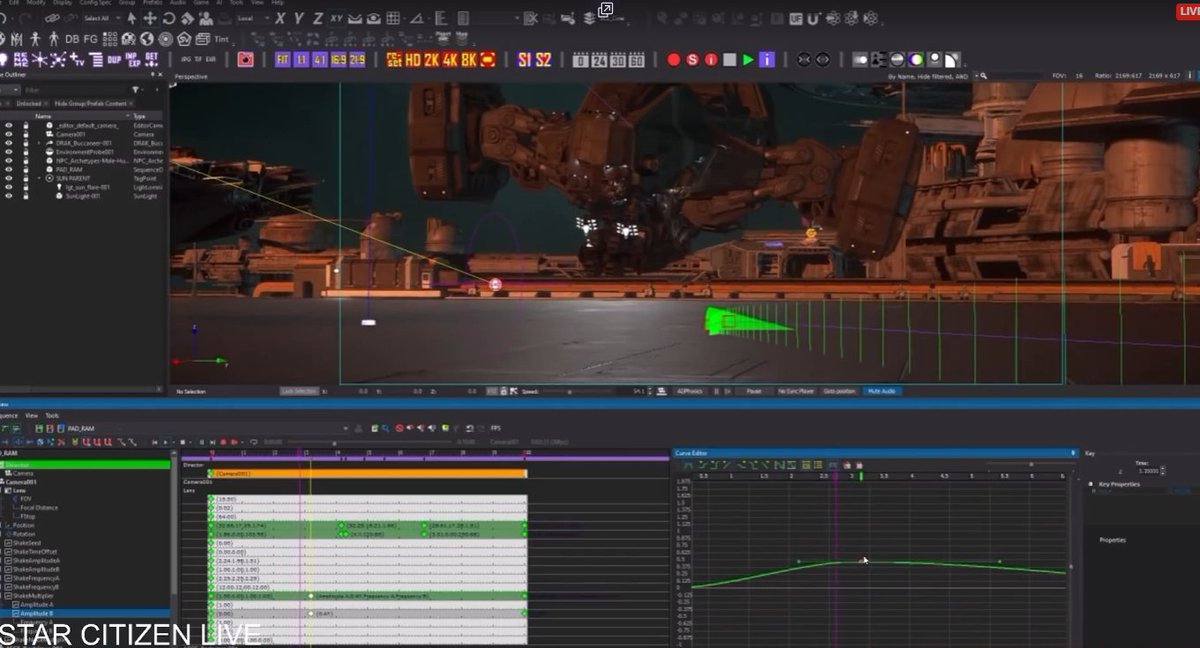The width and height of the screenshot is (1200, 648).
Task: Set frame rate to 60
Action: (x=637, y=60)
